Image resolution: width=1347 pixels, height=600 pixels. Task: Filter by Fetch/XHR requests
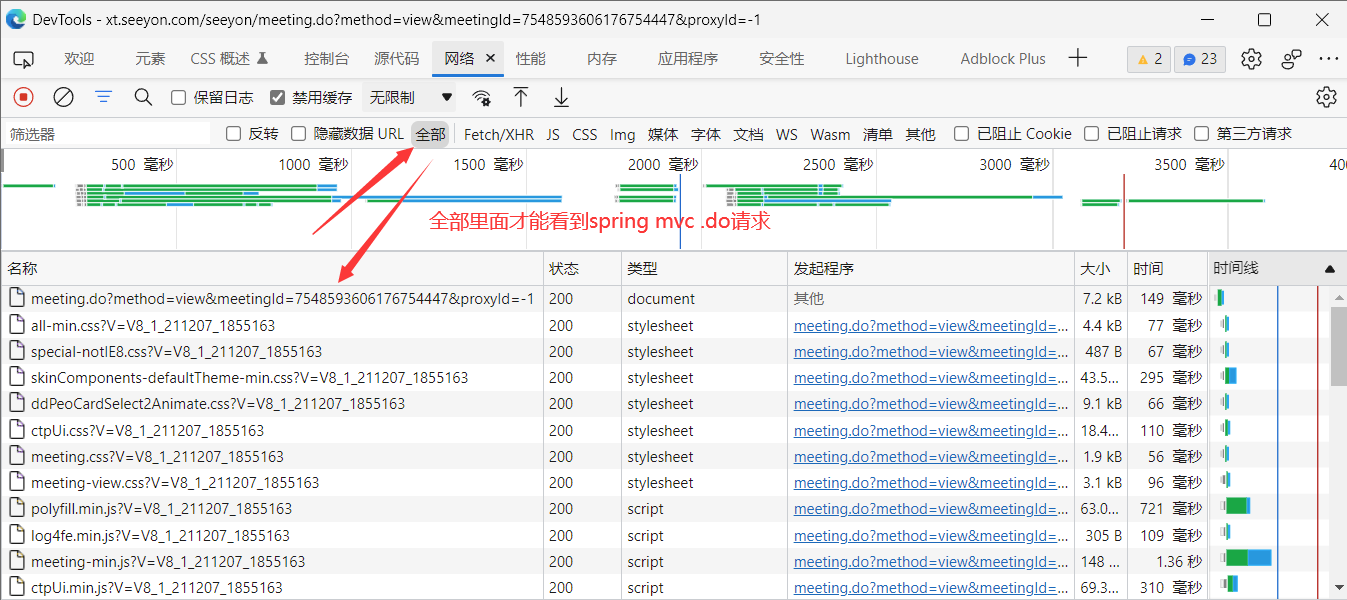tap(499, 134)
